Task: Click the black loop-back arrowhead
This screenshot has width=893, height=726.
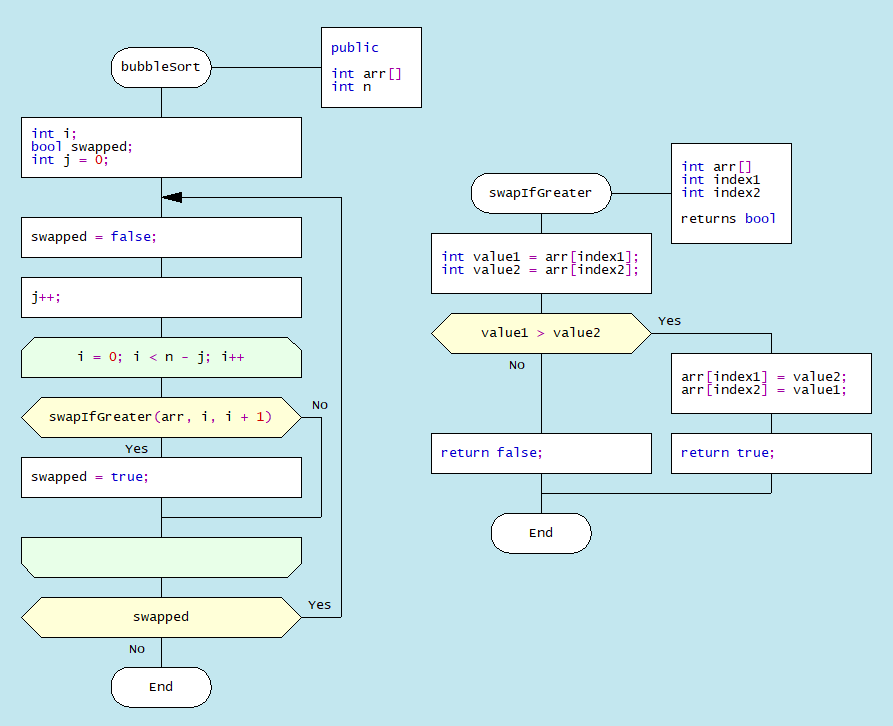Action: 172,198
